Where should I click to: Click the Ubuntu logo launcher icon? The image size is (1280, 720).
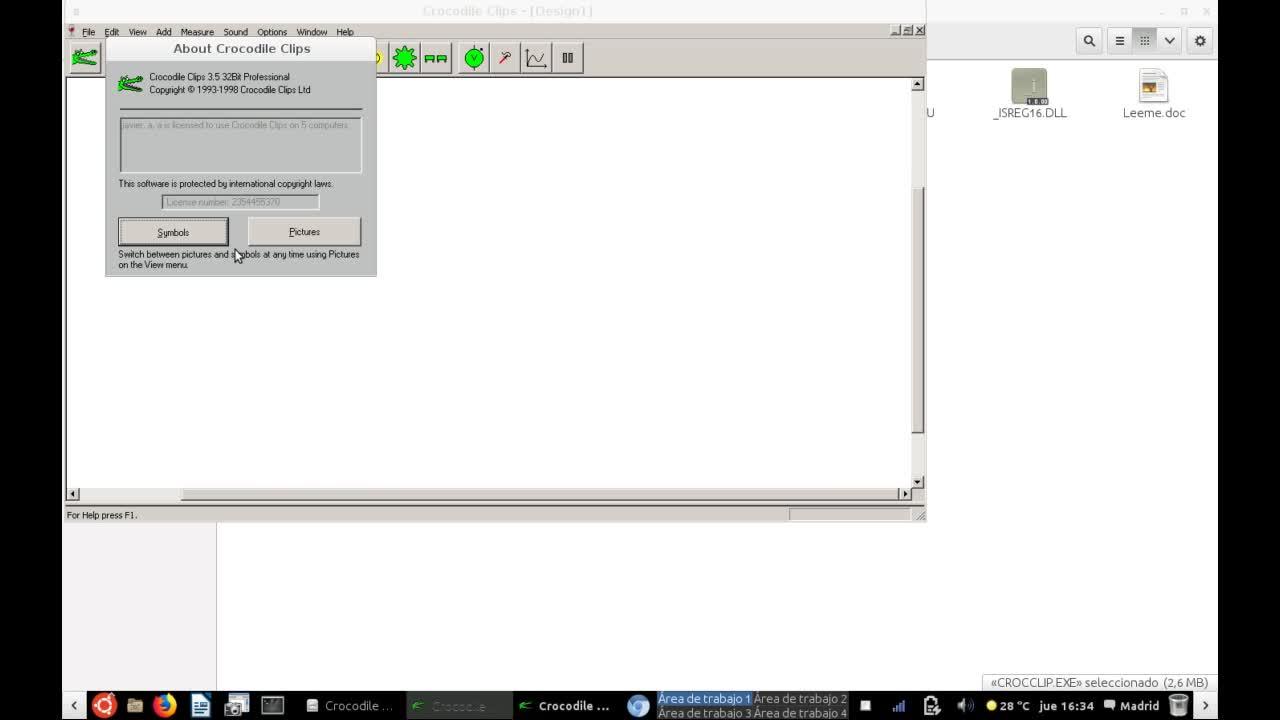104,705
